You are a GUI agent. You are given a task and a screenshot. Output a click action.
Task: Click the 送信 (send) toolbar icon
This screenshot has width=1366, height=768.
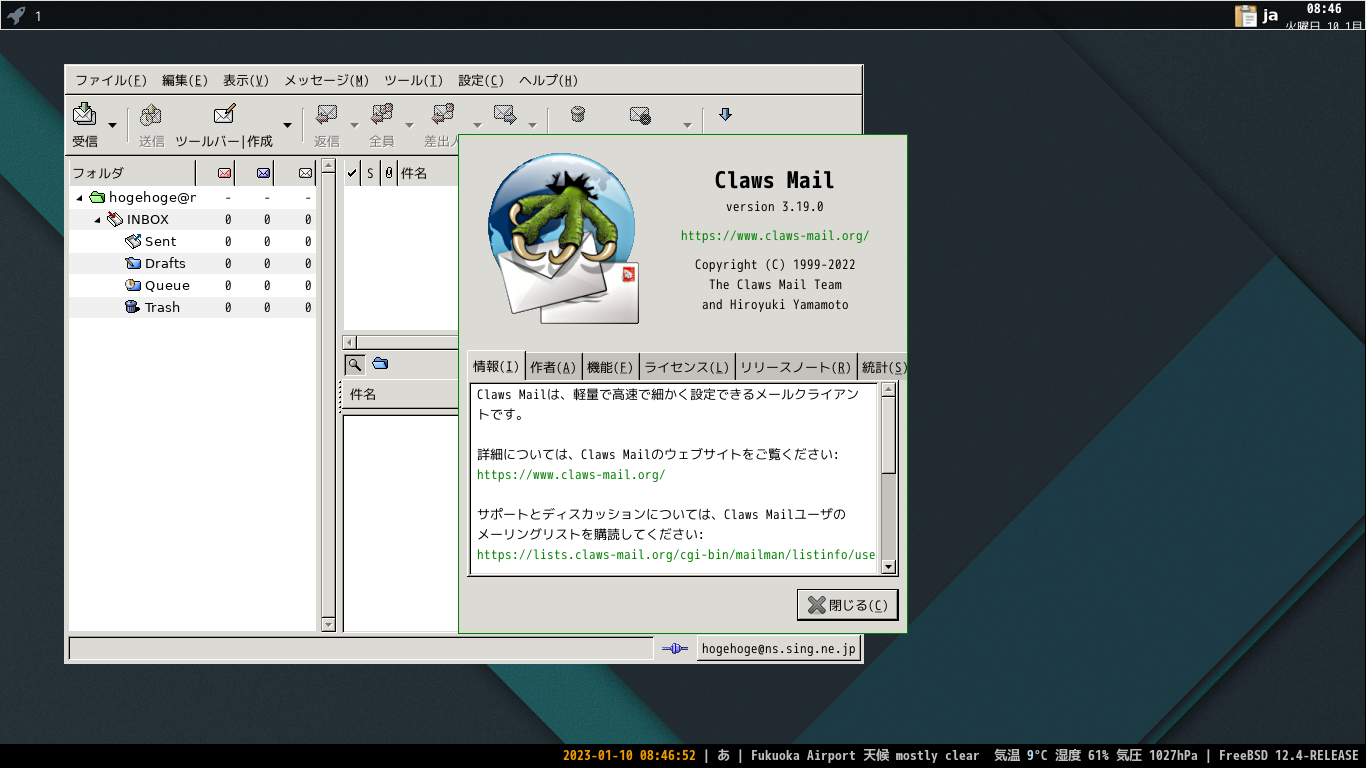click(151, 114)
